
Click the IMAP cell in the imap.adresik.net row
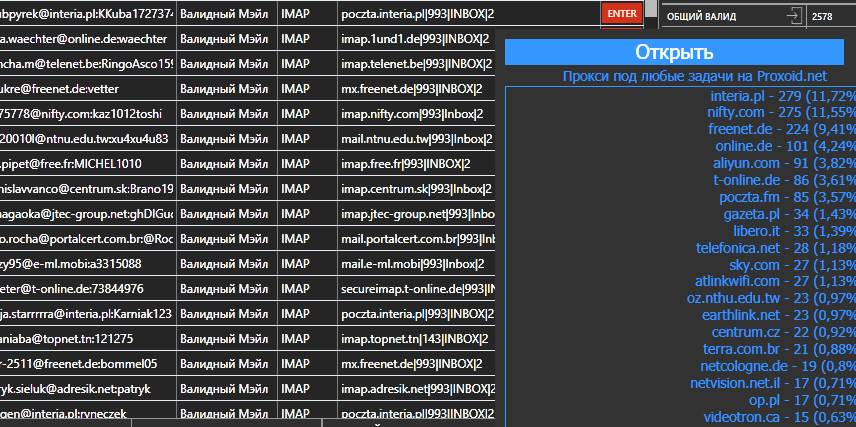[307, 389]
